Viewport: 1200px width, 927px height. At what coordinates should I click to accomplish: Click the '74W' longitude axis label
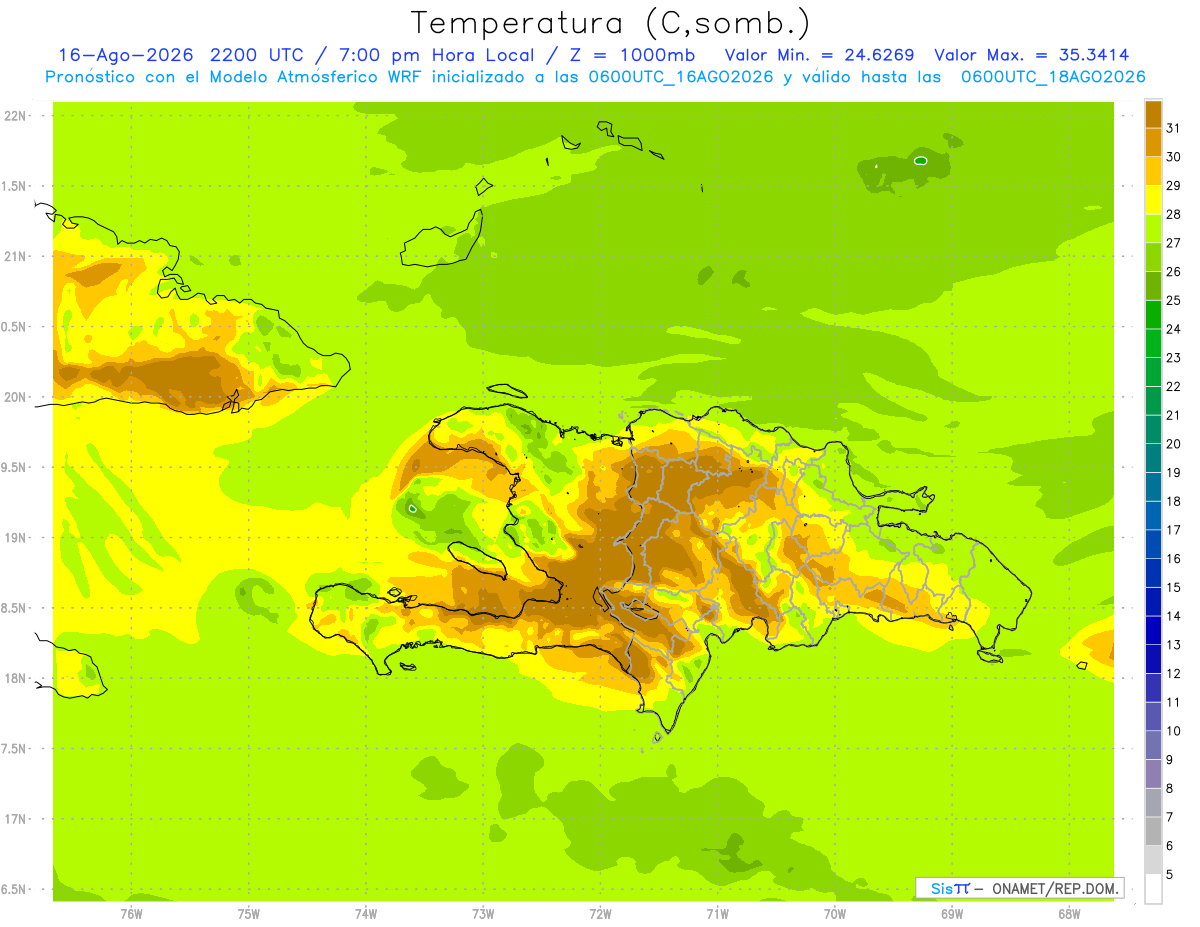[x=366, y=914]
